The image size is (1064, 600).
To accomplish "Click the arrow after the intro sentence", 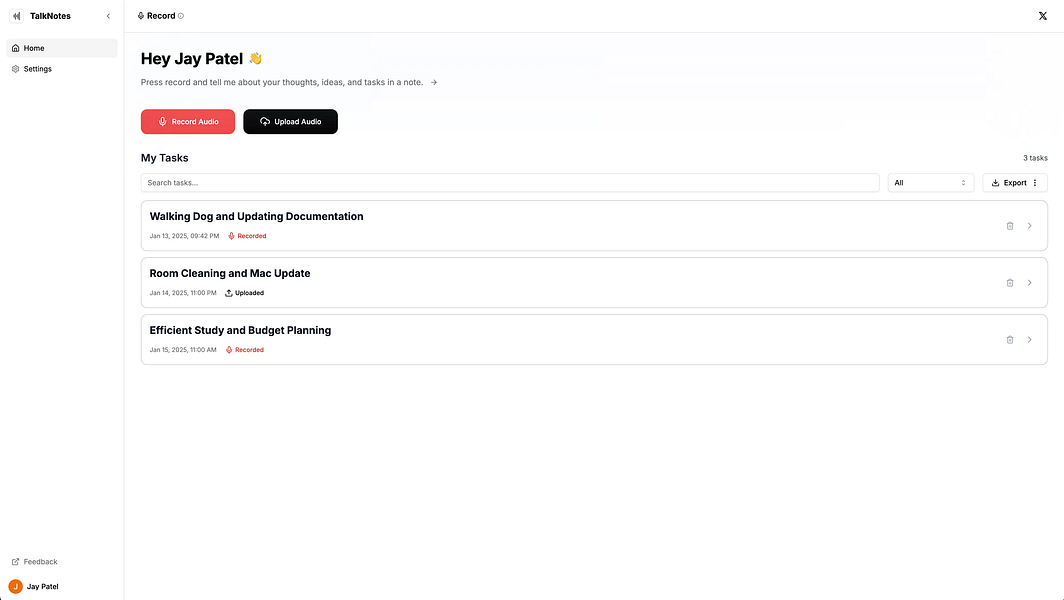I will point(434,82).
